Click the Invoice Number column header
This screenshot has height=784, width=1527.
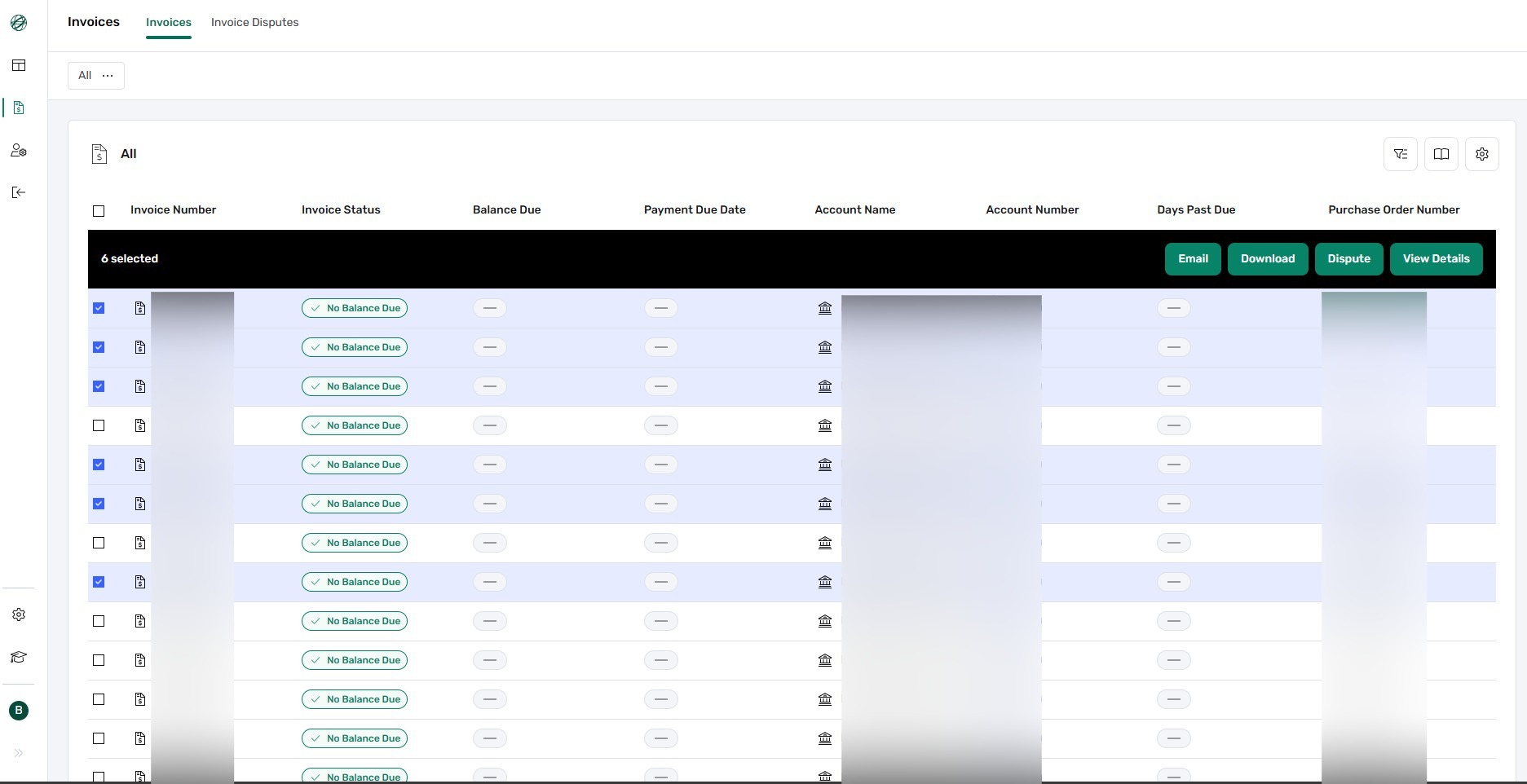(x=173, y=210)
